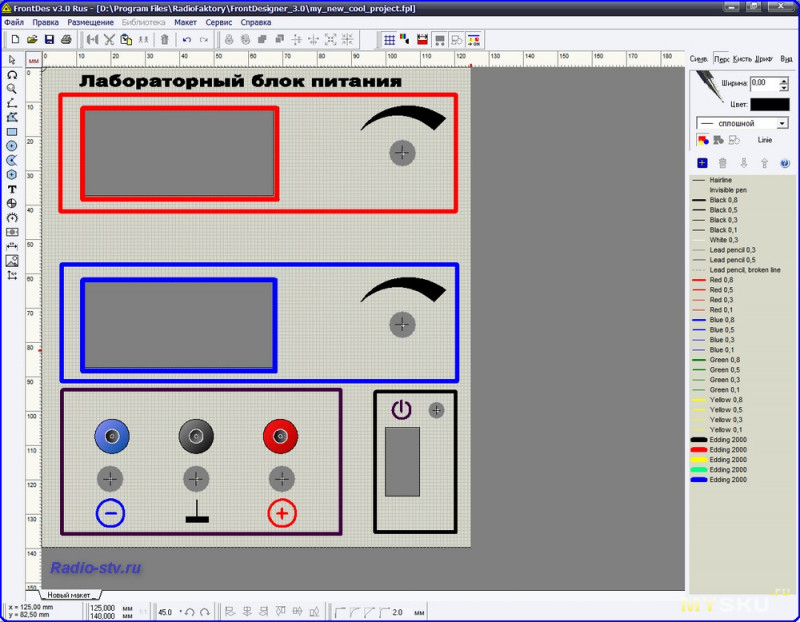800x622 pixels.
Task: Click the Ширина width spinner arrows
Action: 784,84
